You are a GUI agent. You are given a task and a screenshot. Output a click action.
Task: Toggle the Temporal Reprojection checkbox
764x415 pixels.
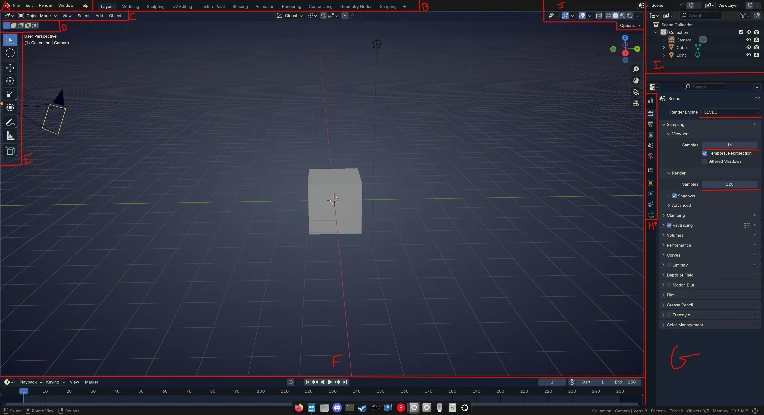coord(705,153)
